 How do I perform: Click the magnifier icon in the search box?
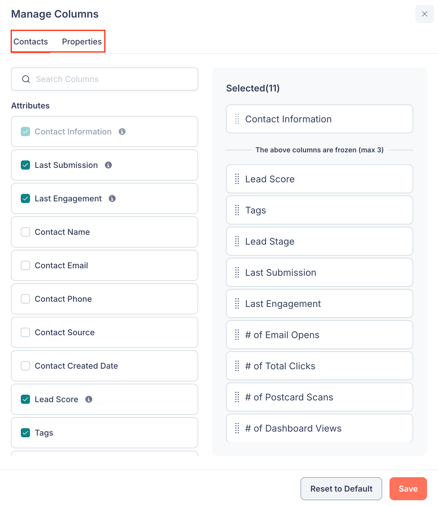[26, 79]
